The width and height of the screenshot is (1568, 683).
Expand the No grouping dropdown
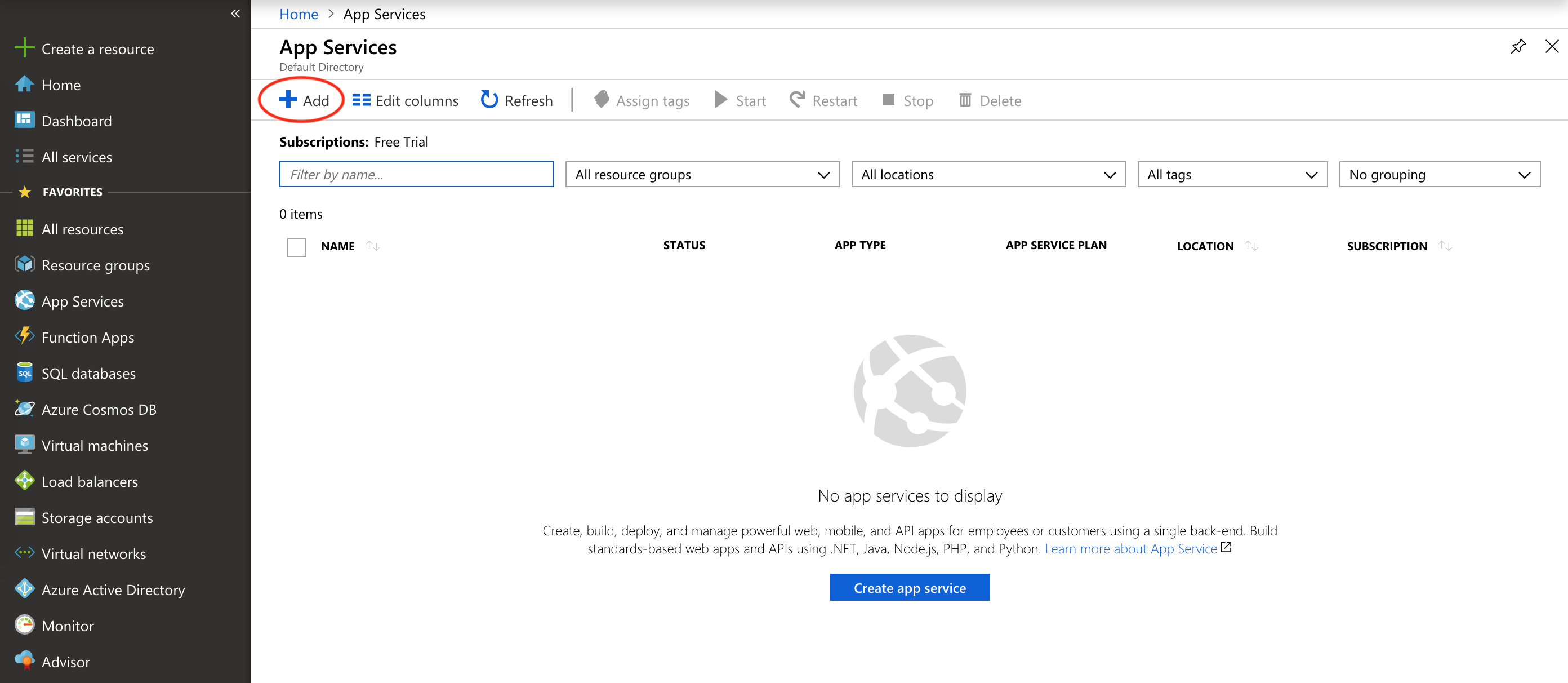(x=1439, y=174)
